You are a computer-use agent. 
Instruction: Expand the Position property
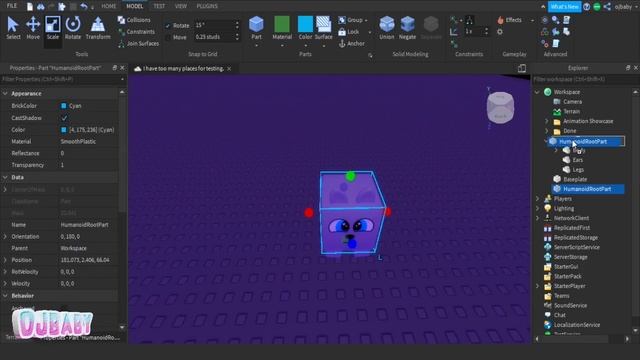click(5, 260)
